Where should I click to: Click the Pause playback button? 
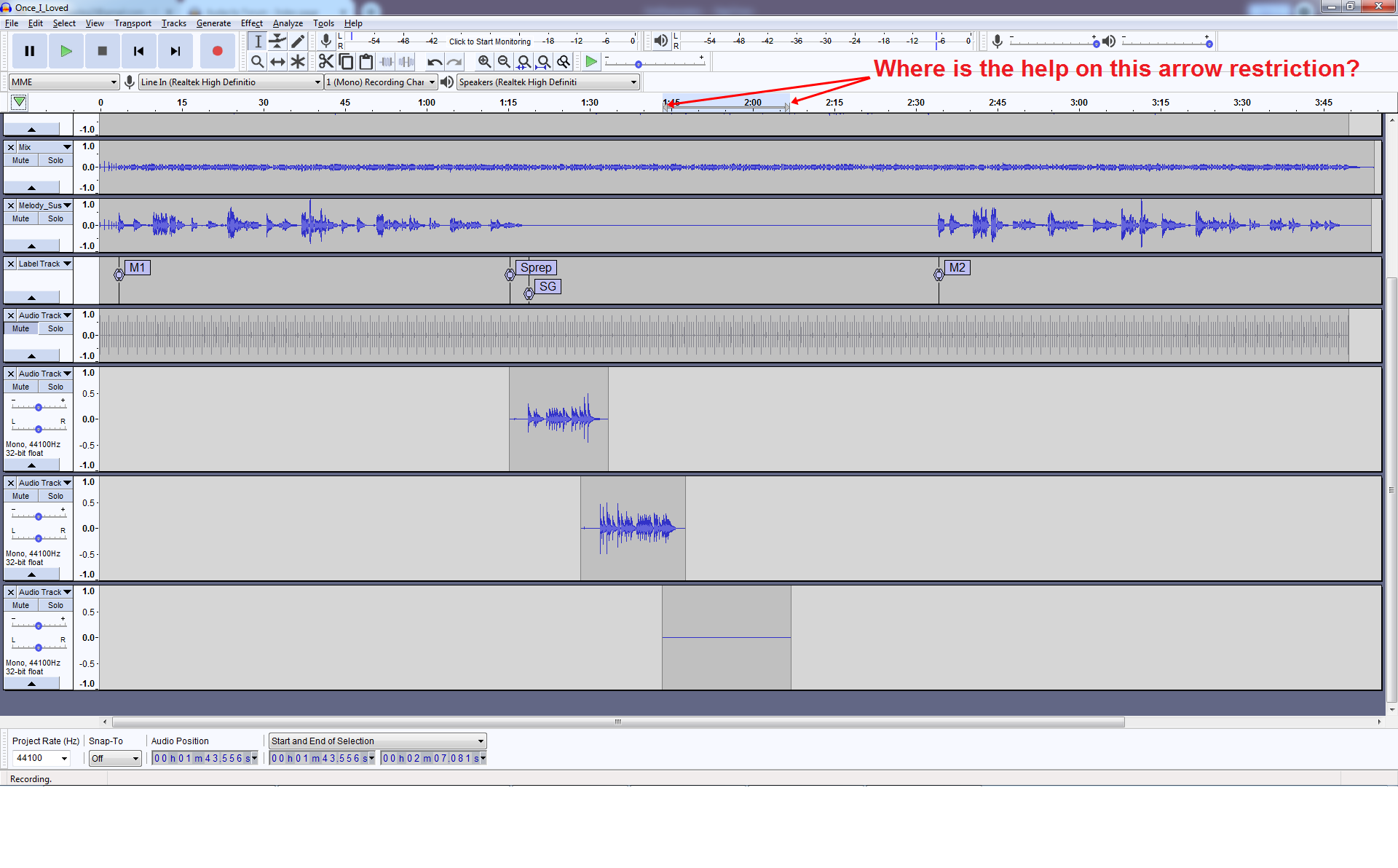[30, 51]
